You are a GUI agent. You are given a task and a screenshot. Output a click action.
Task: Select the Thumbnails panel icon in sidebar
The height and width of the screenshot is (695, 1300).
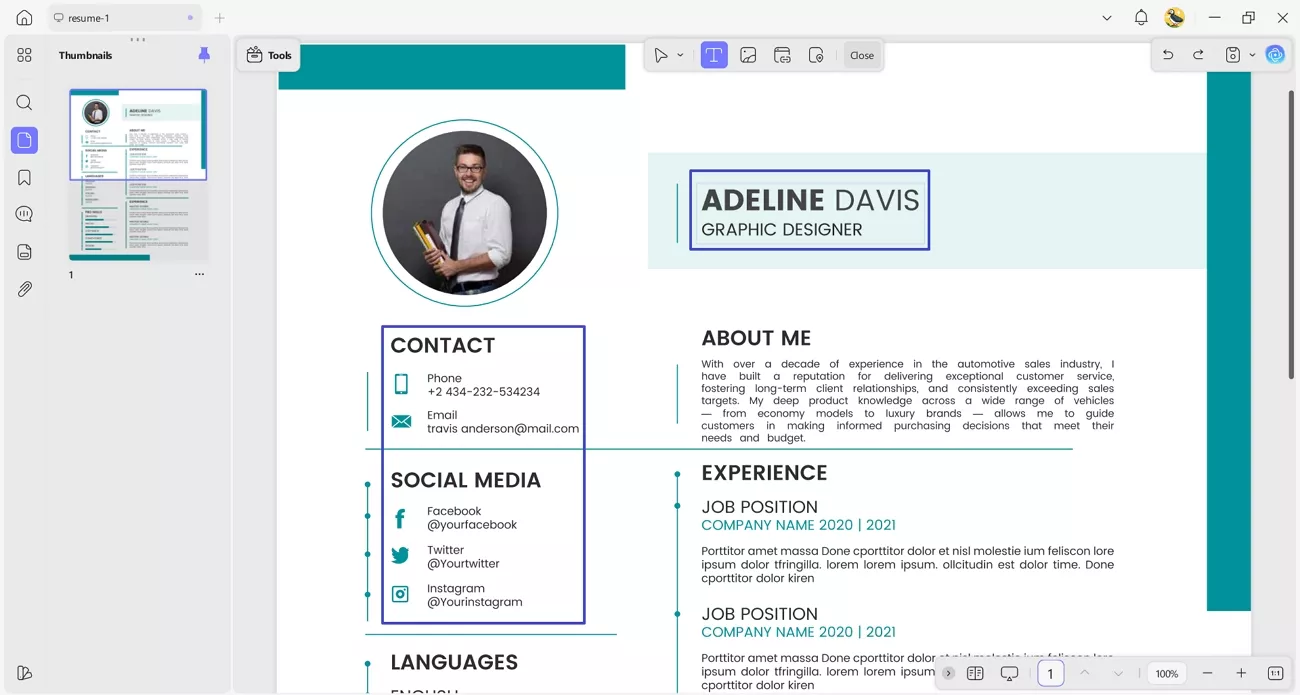tap(24, 140)
